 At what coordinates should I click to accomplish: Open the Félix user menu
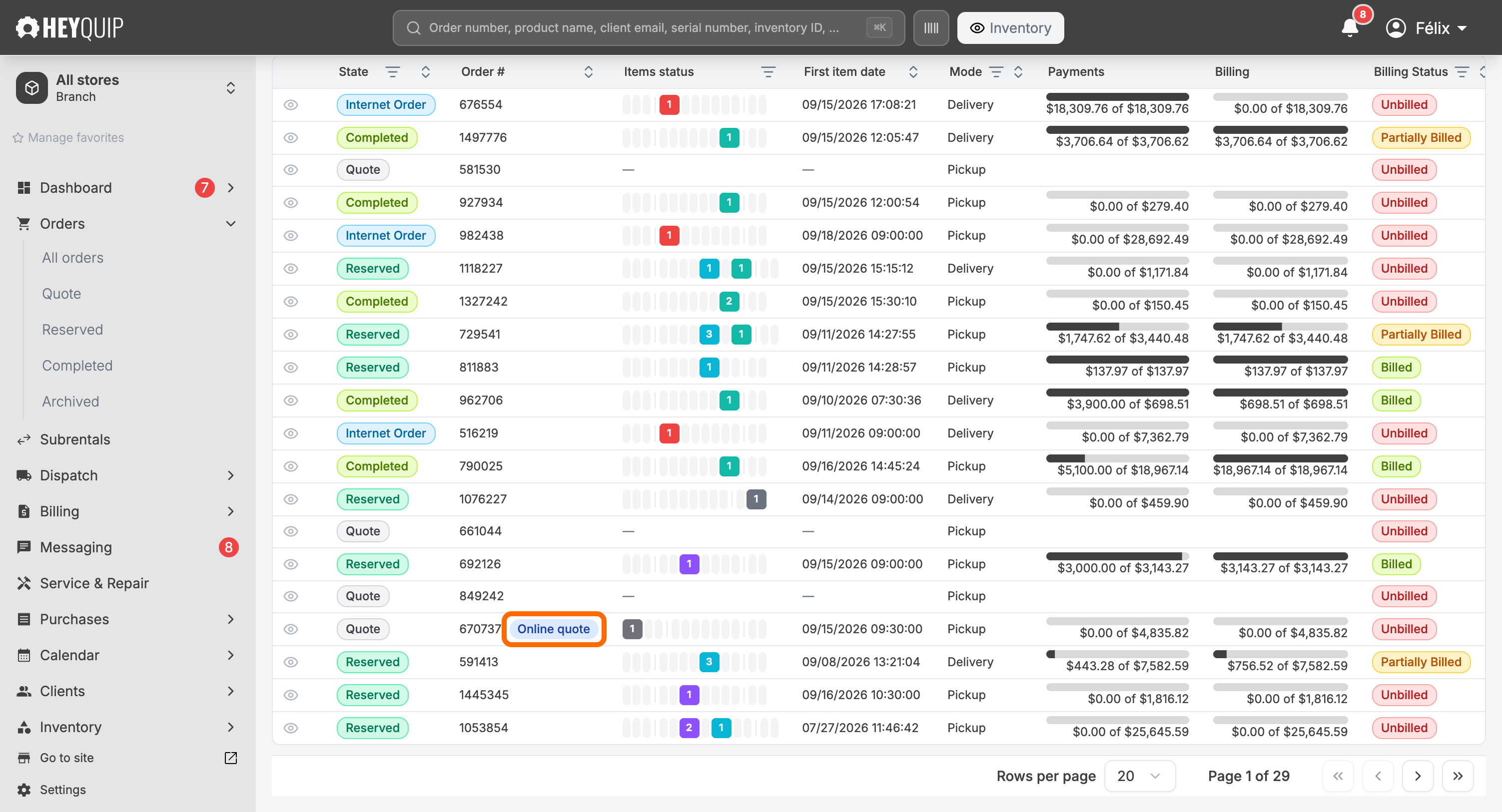[1426, 27]
